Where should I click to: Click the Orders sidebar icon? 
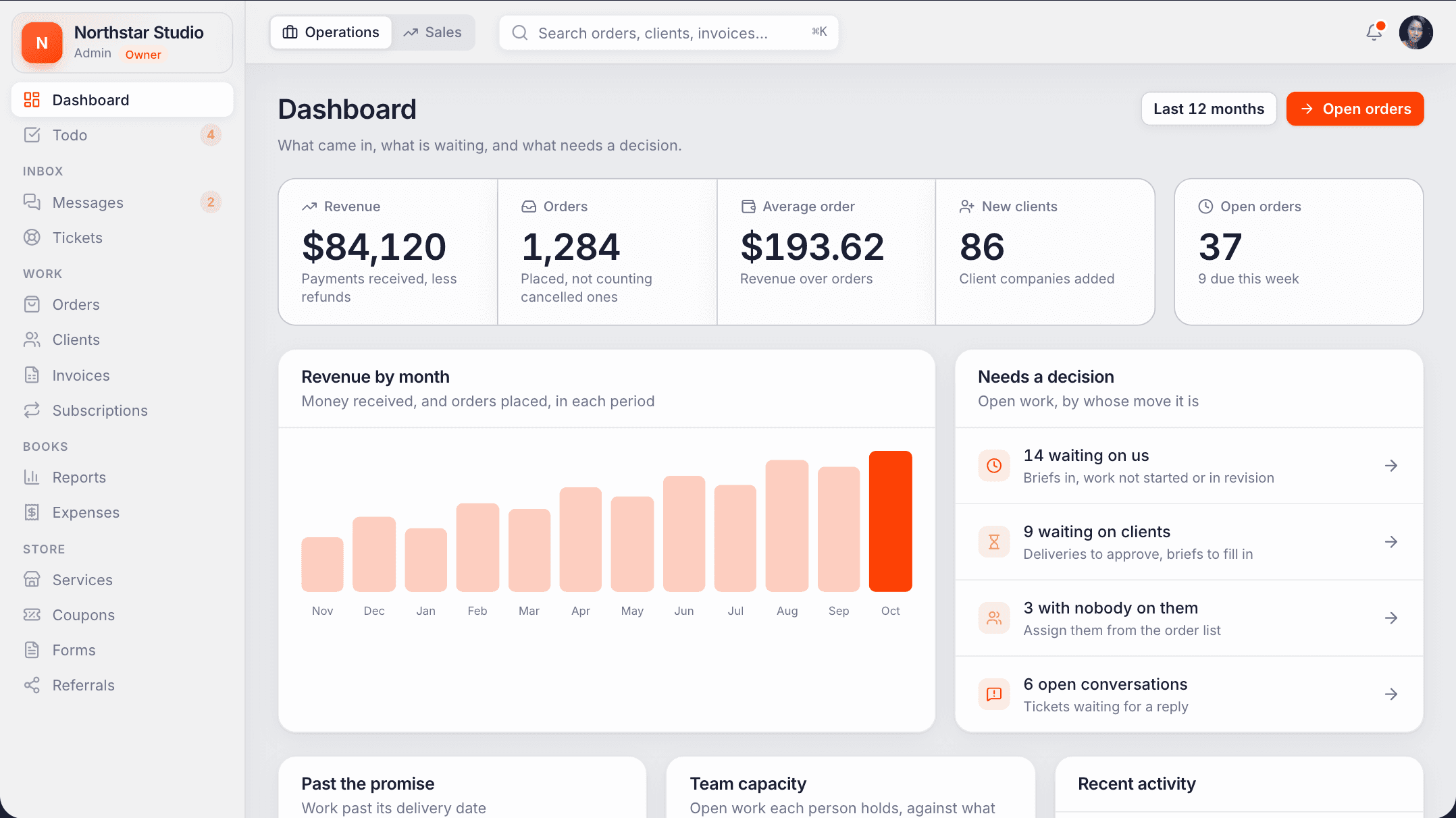pos(32,304)
